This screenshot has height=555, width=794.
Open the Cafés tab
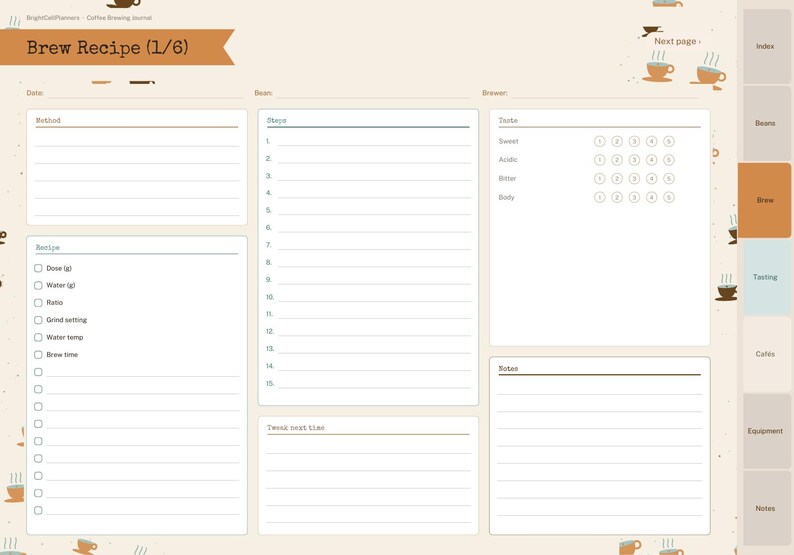[x=765, y=354]
